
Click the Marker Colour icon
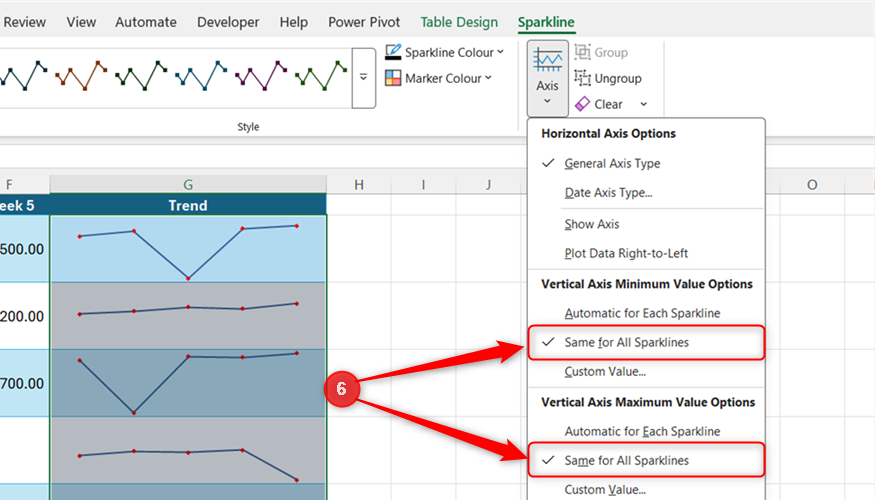click(x=393, y=78)
